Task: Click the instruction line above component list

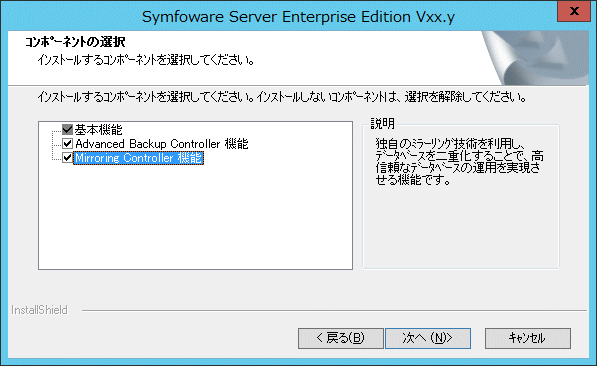Action: (x=282, y=97)
